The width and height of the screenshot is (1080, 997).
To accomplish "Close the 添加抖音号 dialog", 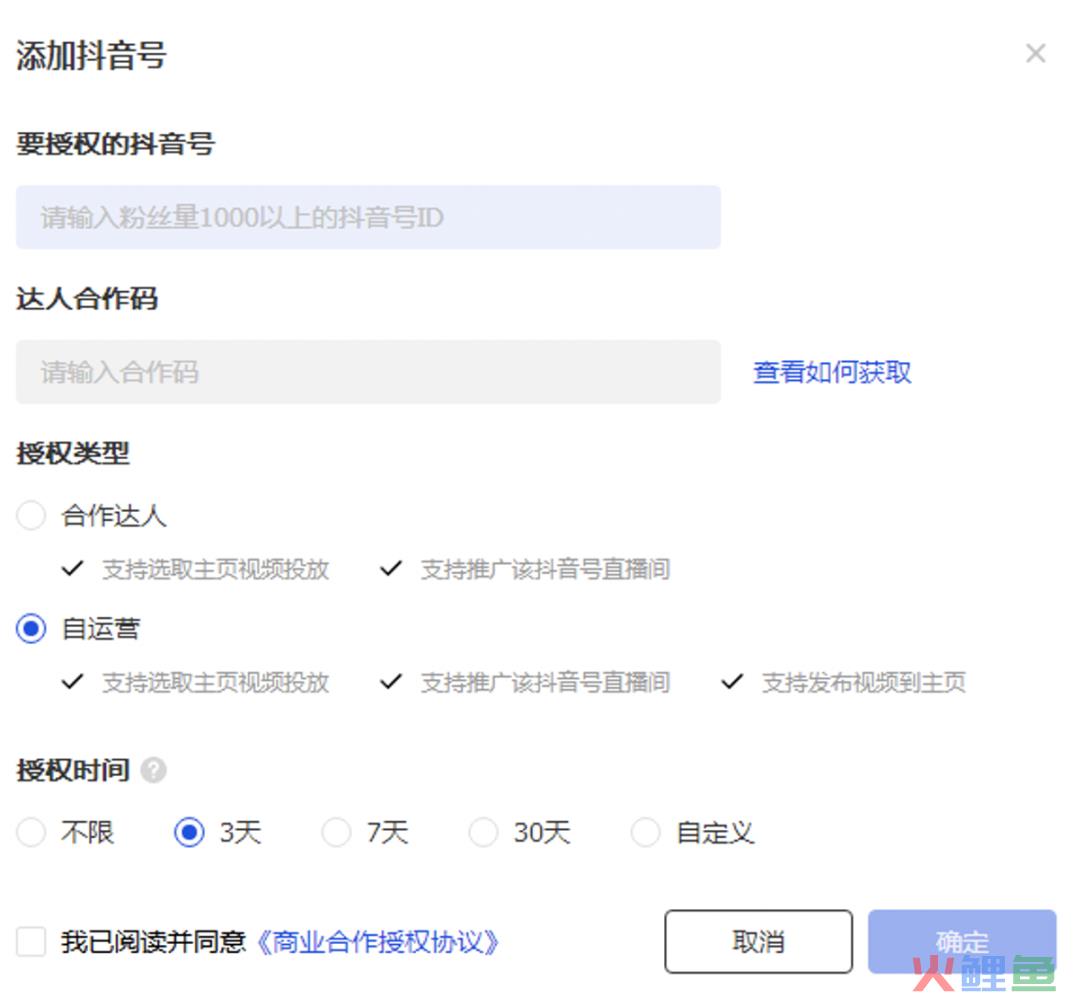I will (1035, 53).
